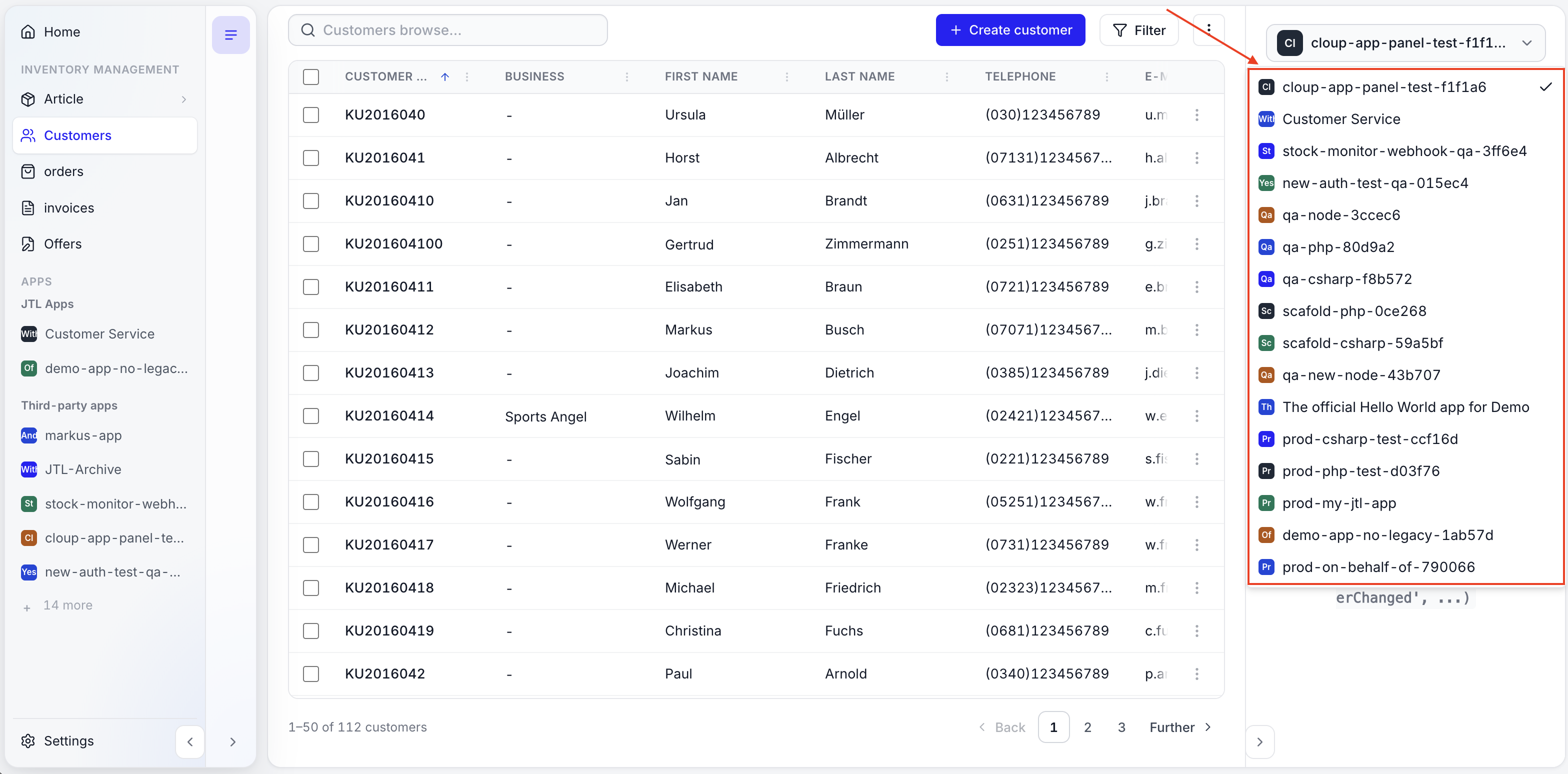The width and height of the screenshot is (1568, 774).
Task: Select The official Hello World app entry
Action: click(x=1405, y=407)
